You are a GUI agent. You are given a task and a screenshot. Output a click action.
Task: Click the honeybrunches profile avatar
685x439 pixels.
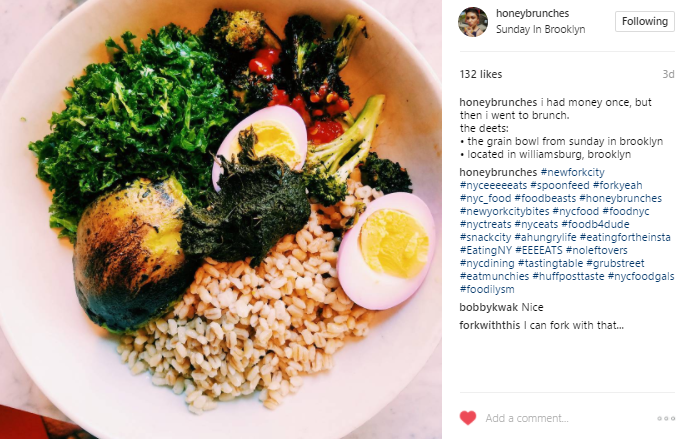(x=473, y=22)
